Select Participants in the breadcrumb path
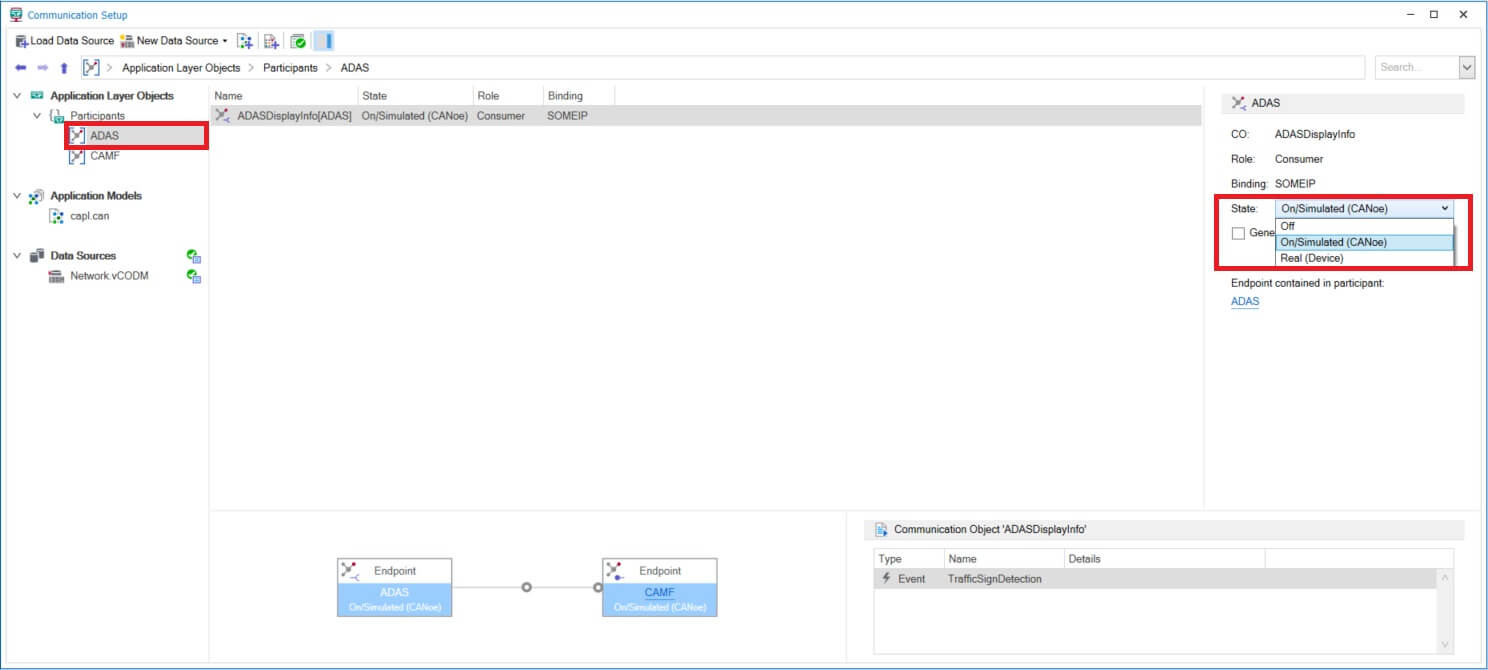 coord(290,68)
